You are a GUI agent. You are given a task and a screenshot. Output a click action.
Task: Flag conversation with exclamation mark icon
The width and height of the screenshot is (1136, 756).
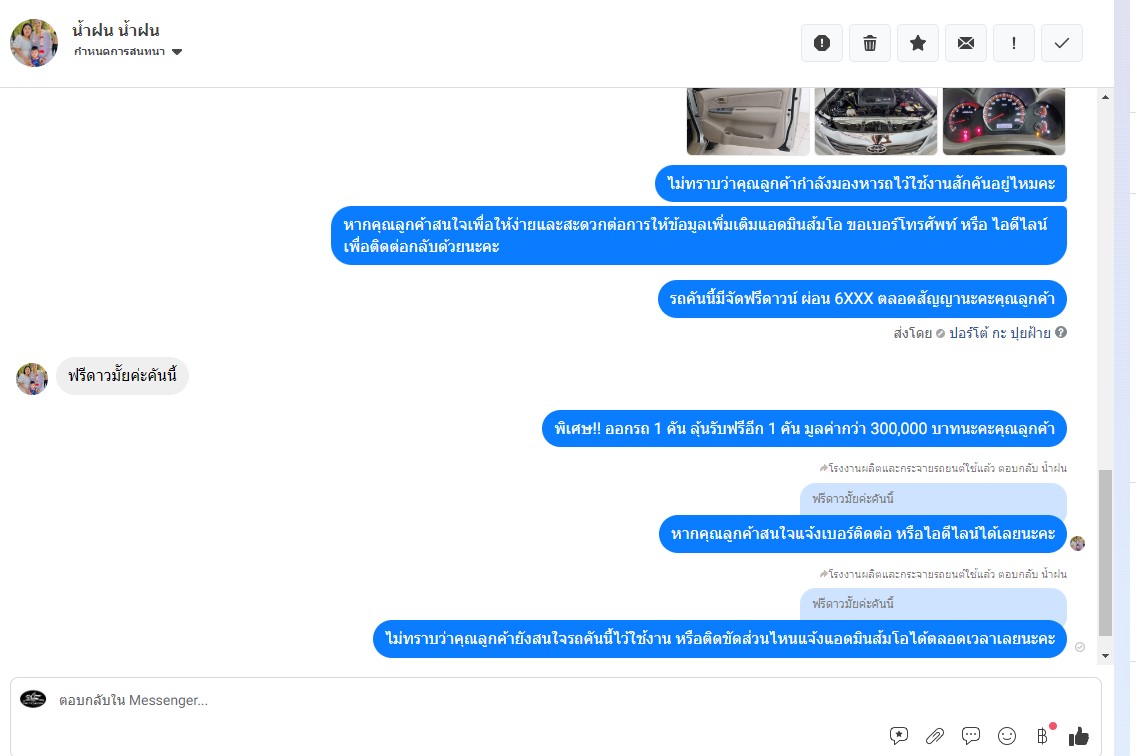pos(1014,43)
